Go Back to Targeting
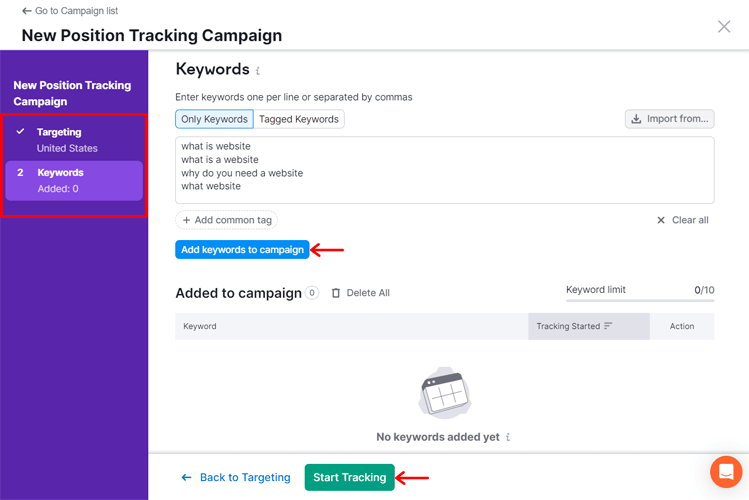Image resolution: width=749 pixels, height=500 pixels. (x=235, y=477)
